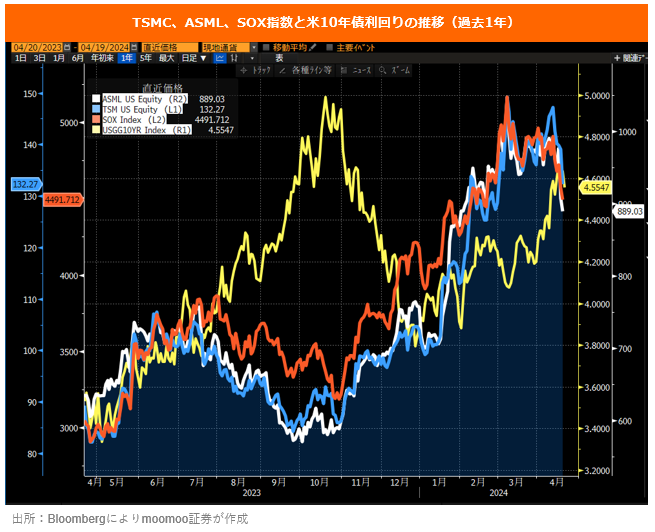Click the USGG10YR Index (R1) legend label
This screenshot has height=532, width=655.
[x=147, y=130]
